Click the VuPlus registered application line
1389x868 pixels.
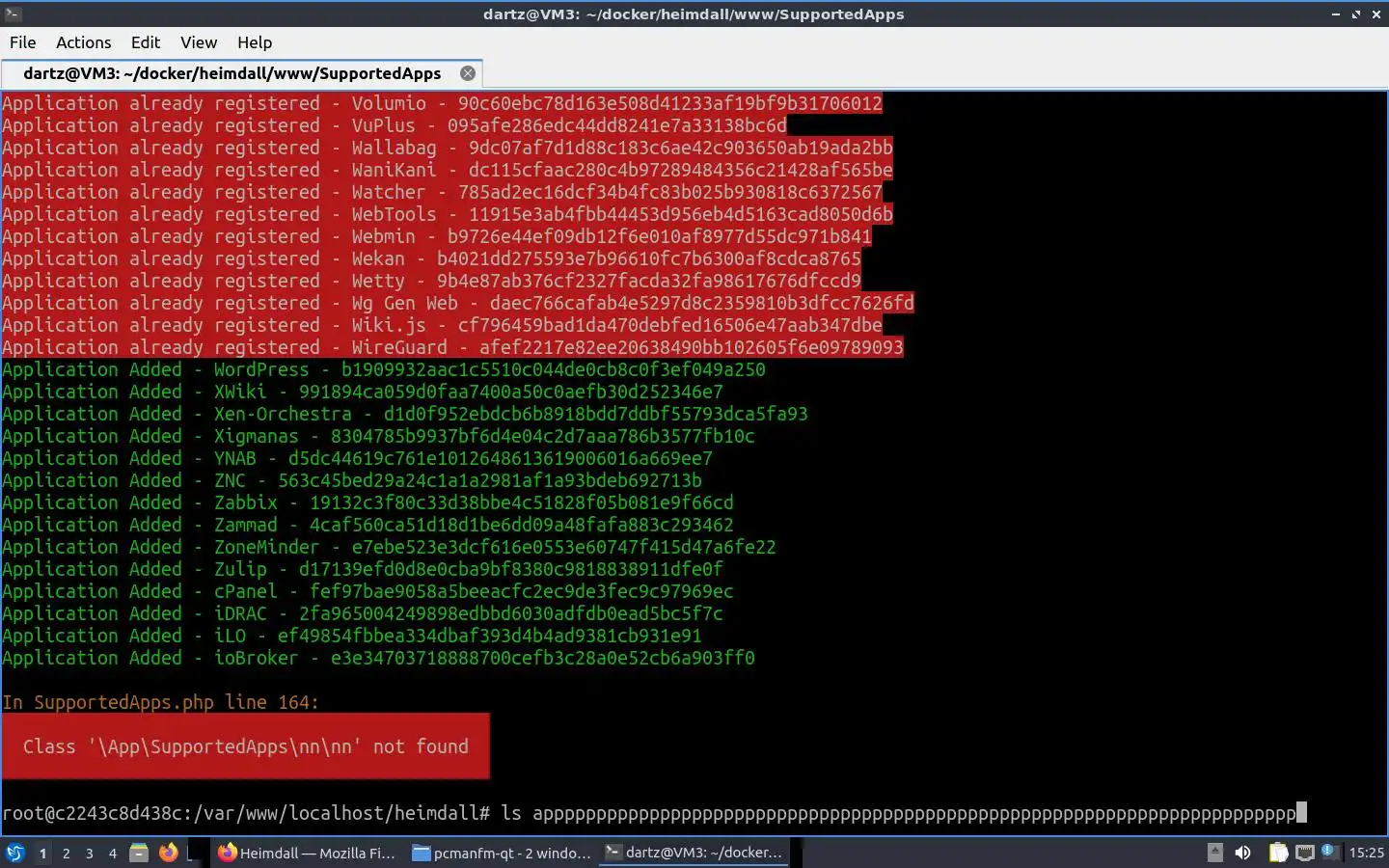pyautogui.click(x=395, y=125)
